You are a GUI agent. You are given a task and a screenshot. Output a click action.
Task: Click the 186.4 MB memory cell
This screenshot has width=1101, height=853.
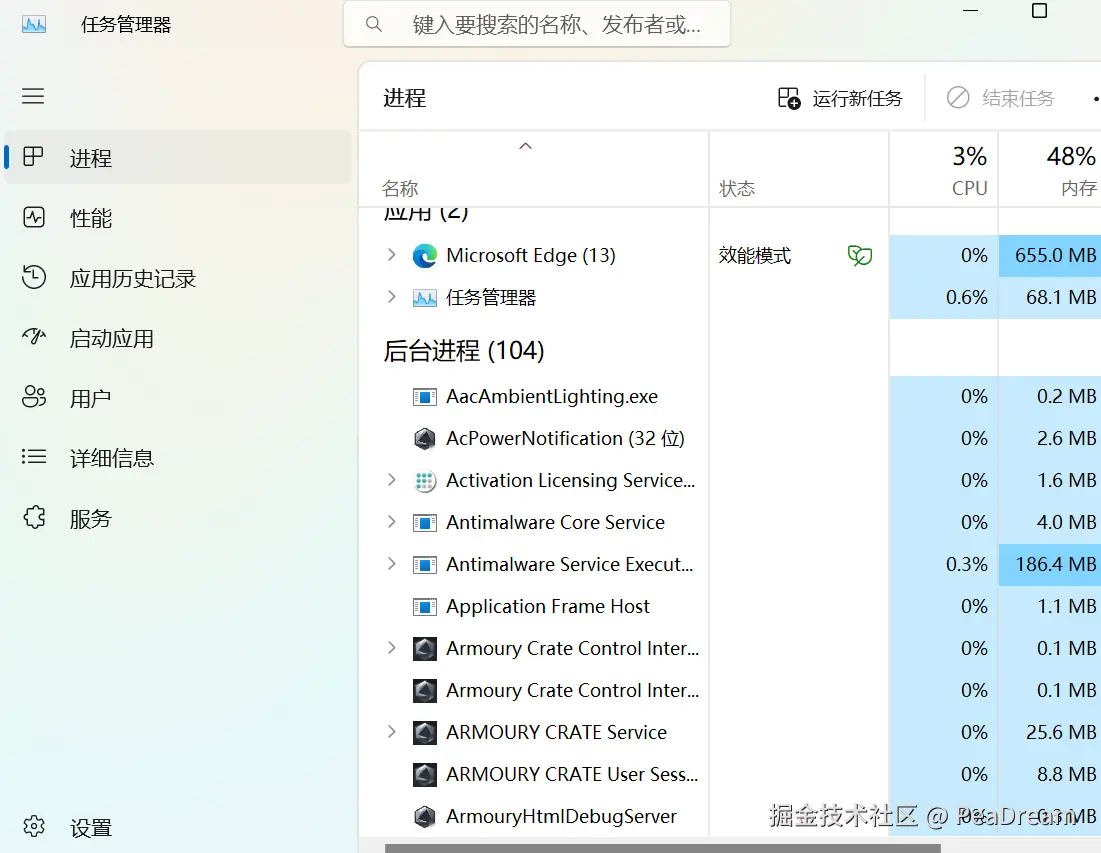(1050, 564)
